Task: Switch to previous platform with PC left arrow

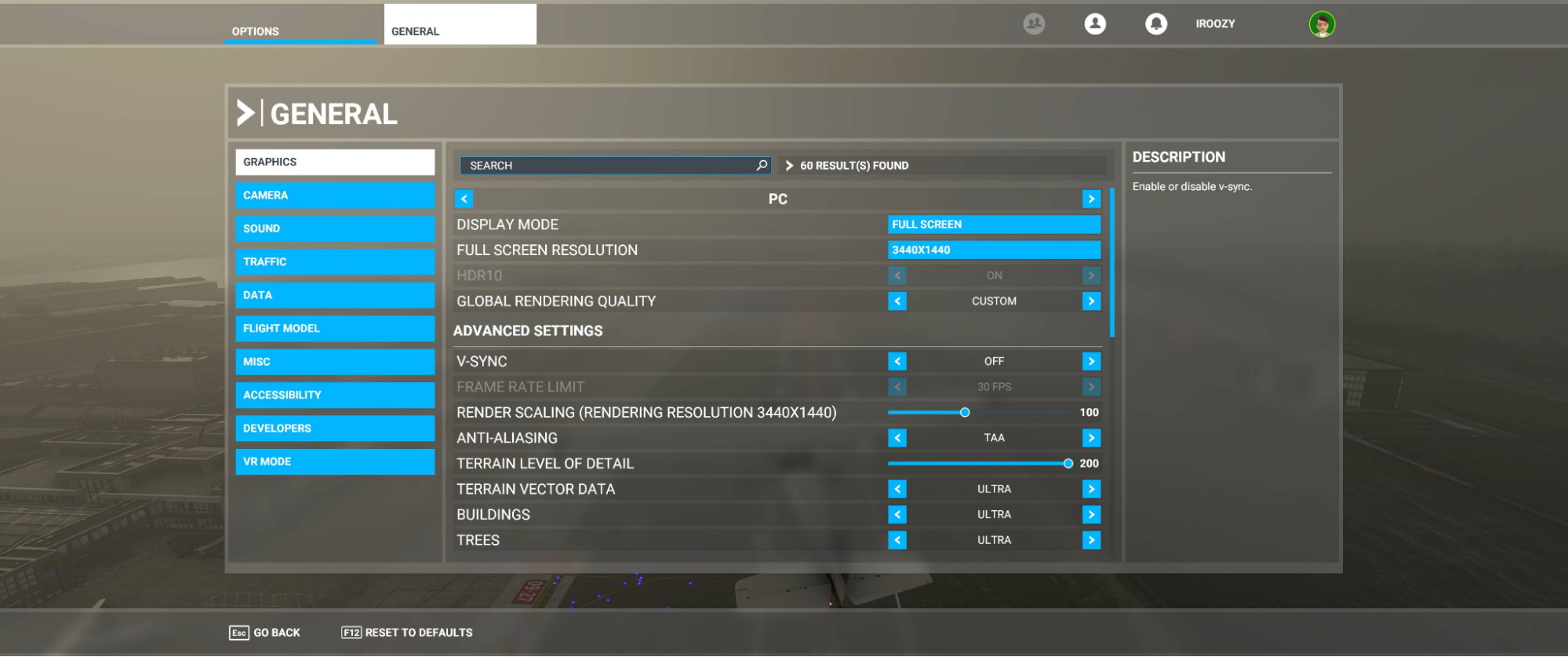Action: point(464,199)
